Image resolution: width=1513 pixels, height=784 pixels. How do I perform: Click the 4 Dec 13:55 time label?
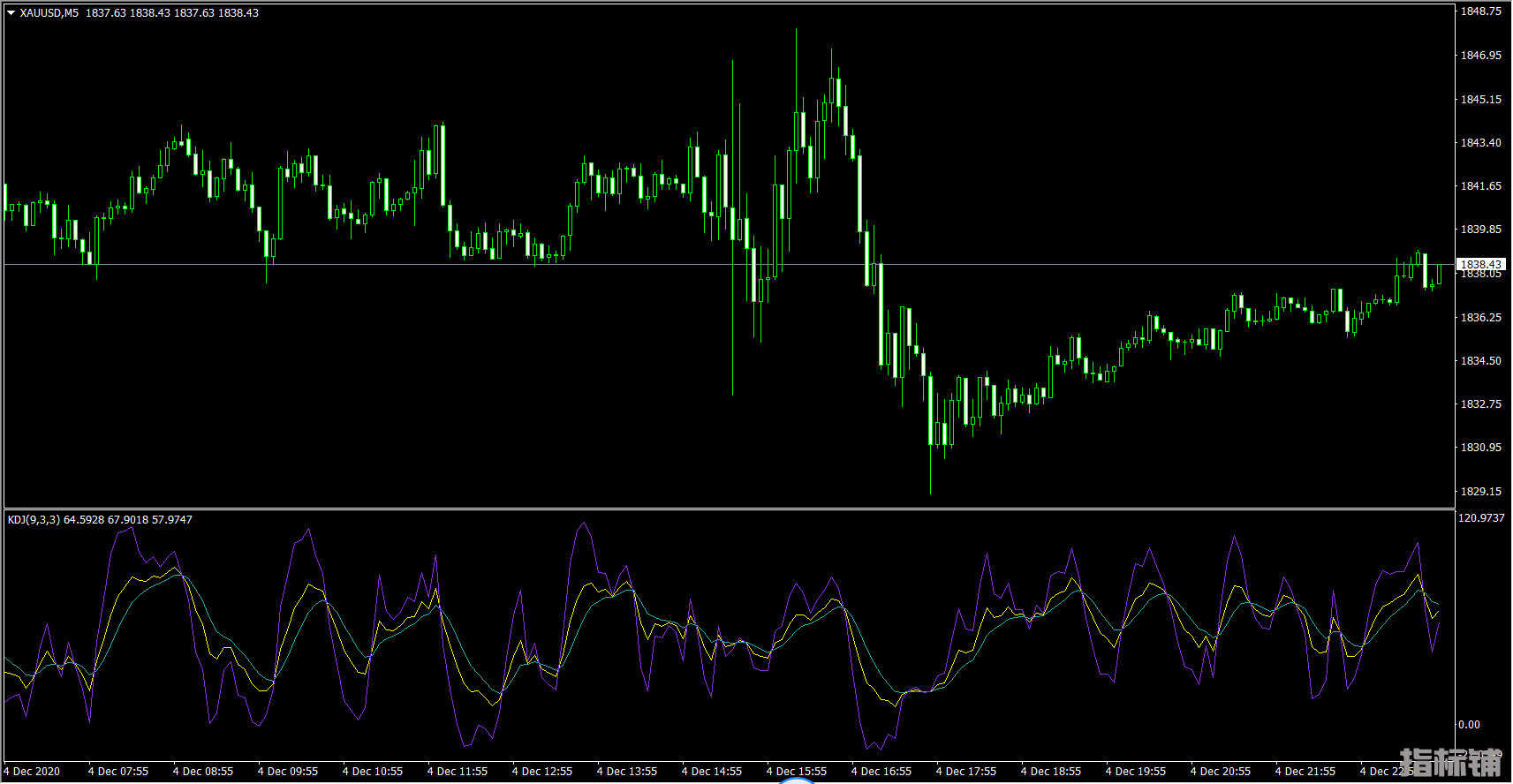(x=626, y=772)
